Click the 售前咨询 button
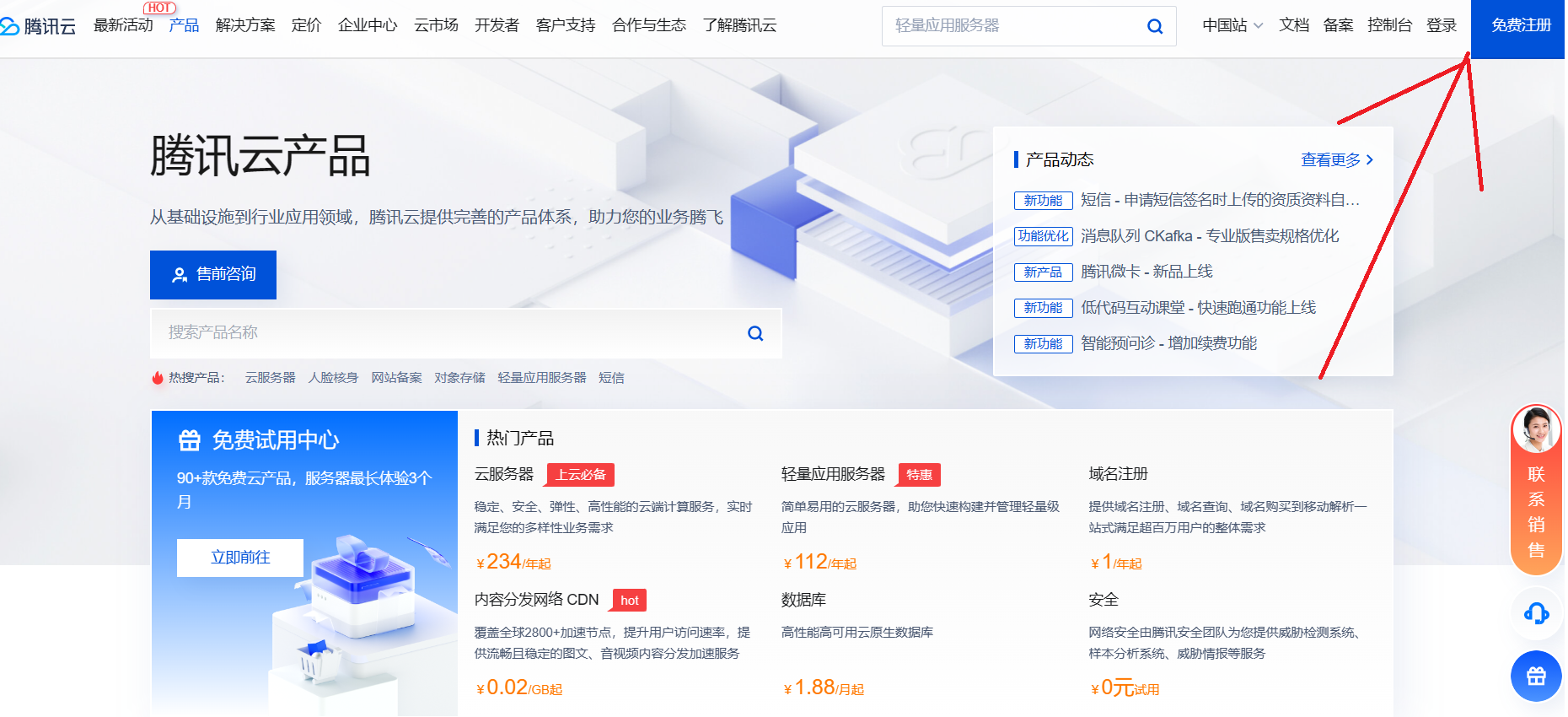 (213, 275)
